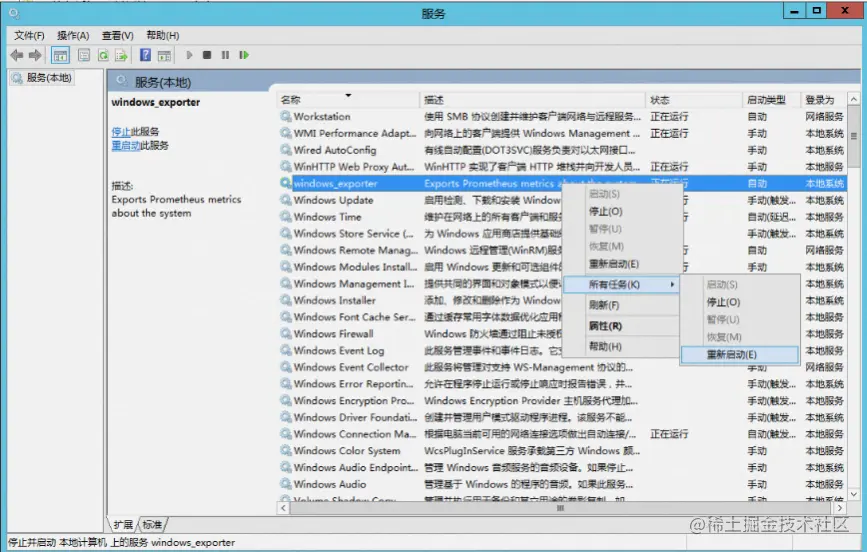Select the Windows Audio Endpoint service
867x552 pixels.
pyautogui.click(x=561, y=467)
